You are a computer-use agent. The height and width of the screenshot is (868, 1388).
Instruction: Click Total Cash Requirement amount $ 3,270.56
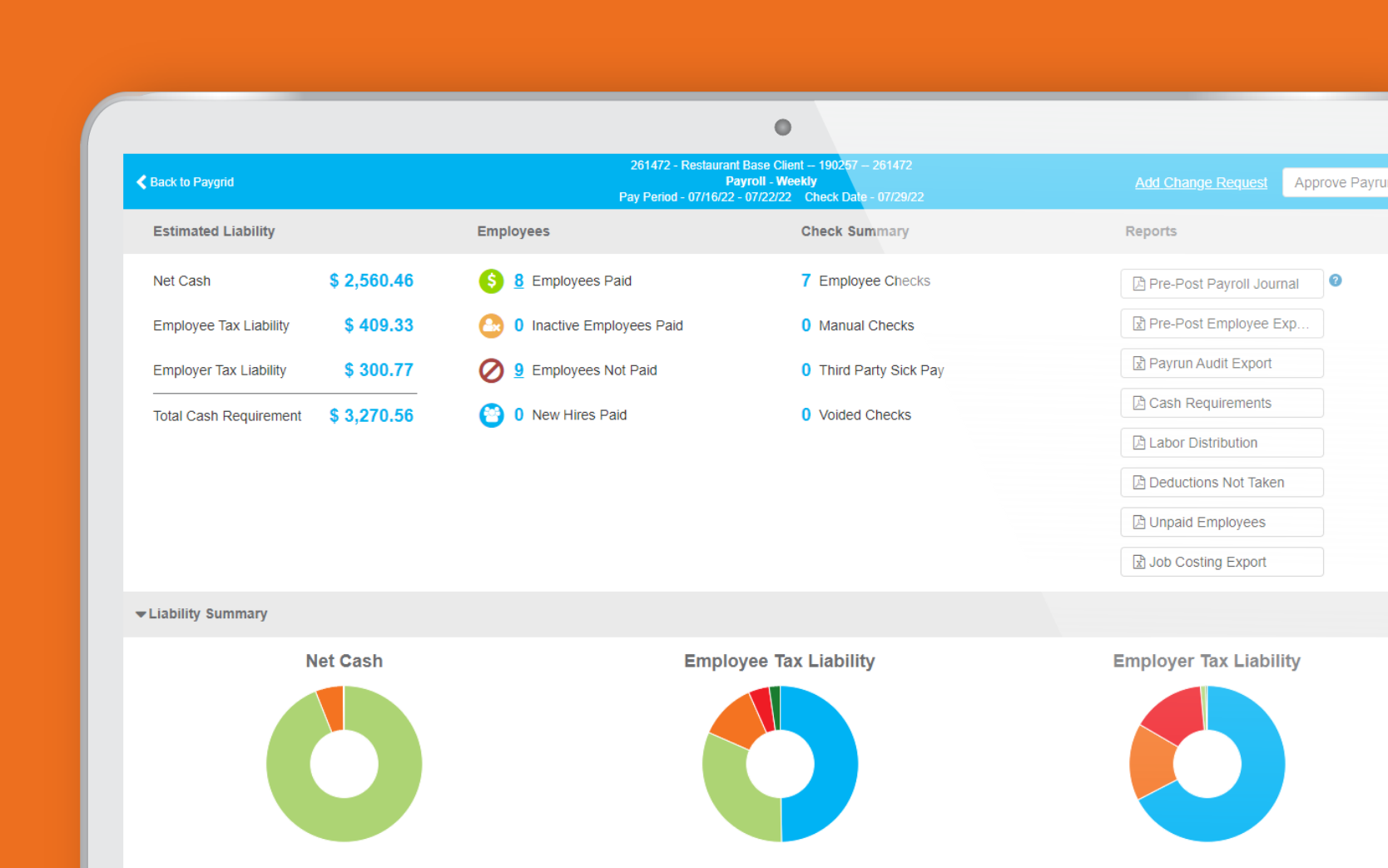pyautogui.click(x=371, y=415)
